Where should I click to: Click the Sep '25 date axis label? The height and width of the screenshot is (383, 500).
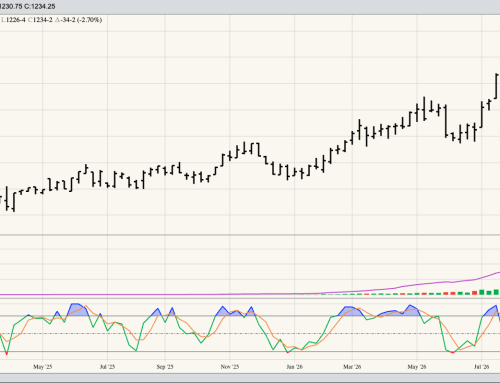click(x=165, y=367)
